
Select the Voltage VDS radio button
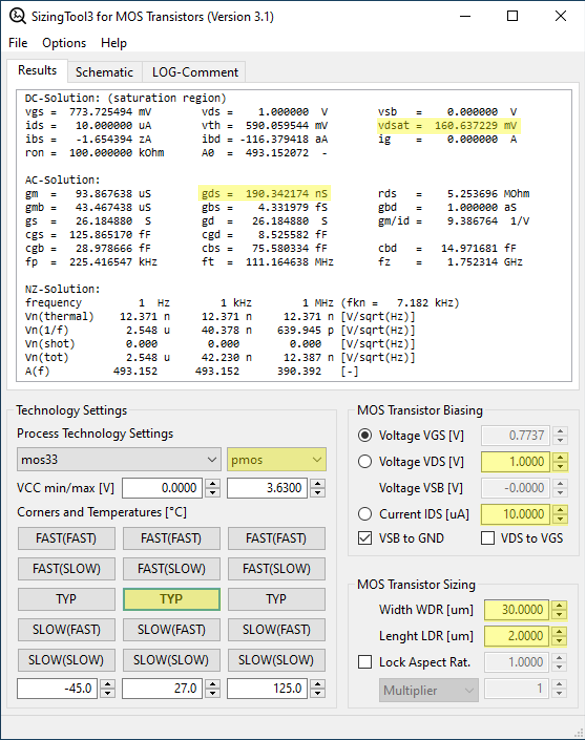tap(365, 461)
